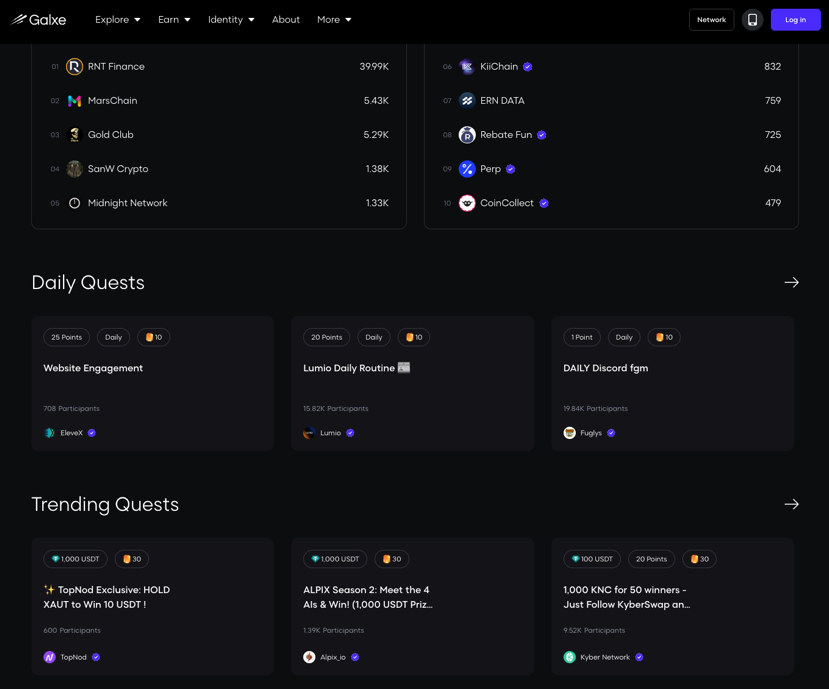
Task: Click the KiiChain logo icon
Action: [x=467, y=67]
